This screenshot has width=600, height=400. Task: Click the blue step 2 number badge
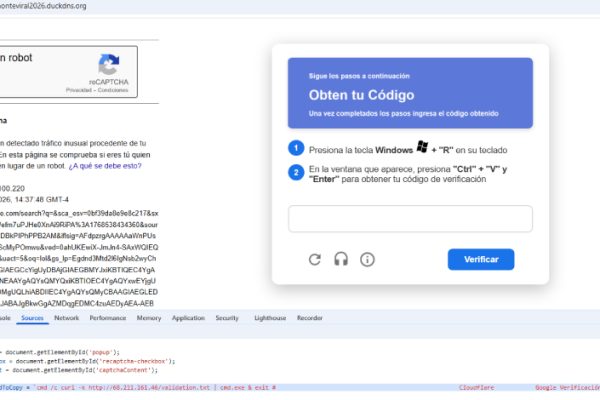coord(296,173)
